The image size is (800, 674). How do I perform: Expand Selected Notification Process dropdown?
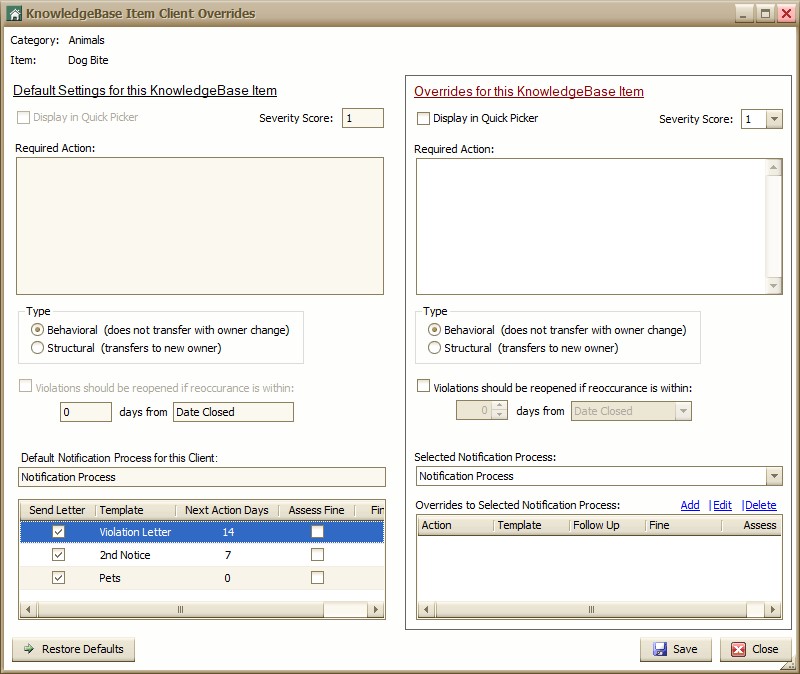[774, 476]
